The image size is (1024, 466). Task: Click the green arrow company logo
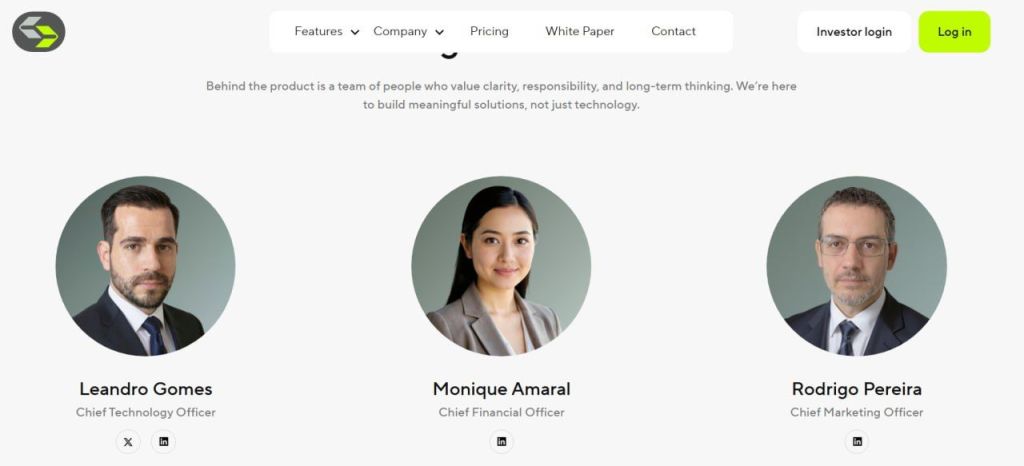tap(39, 31)
